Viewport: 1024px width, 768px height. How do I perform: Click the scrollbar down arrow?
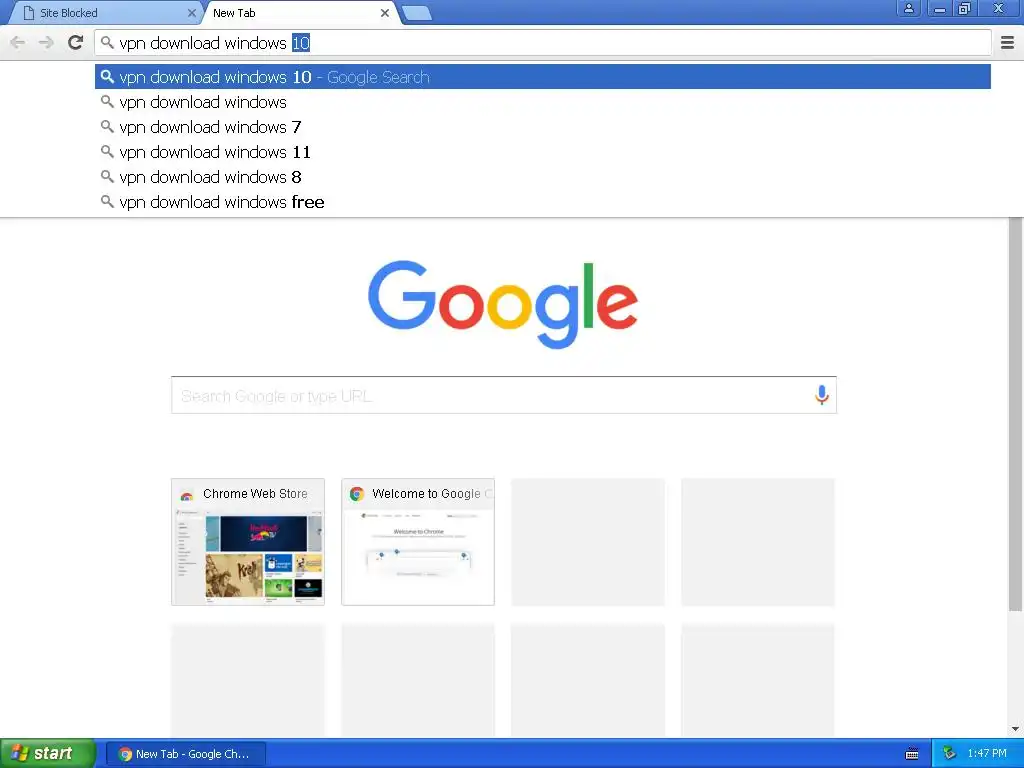pyautogui.click(x=1015, y=729)
